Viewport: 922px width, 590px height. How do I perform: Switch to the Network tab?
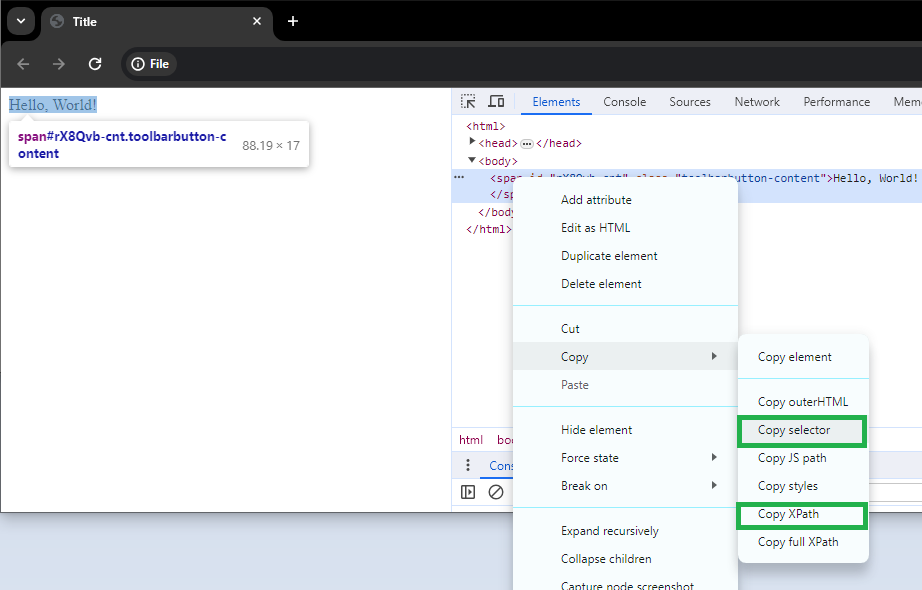coord(757,102)
